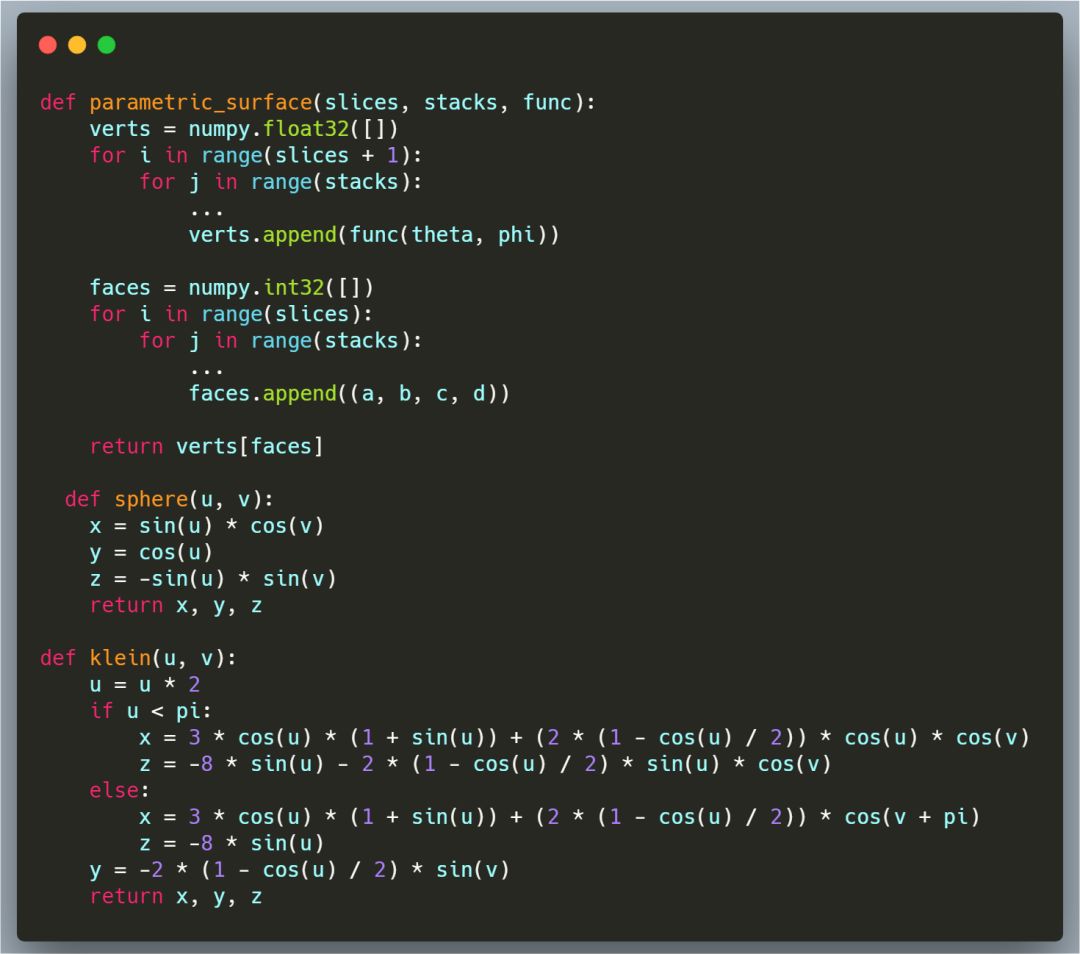This screenshot has width=1080, height=954.
Task: Click the x assignment ending 'cos(v + pi)'
Action: [559, 817]
